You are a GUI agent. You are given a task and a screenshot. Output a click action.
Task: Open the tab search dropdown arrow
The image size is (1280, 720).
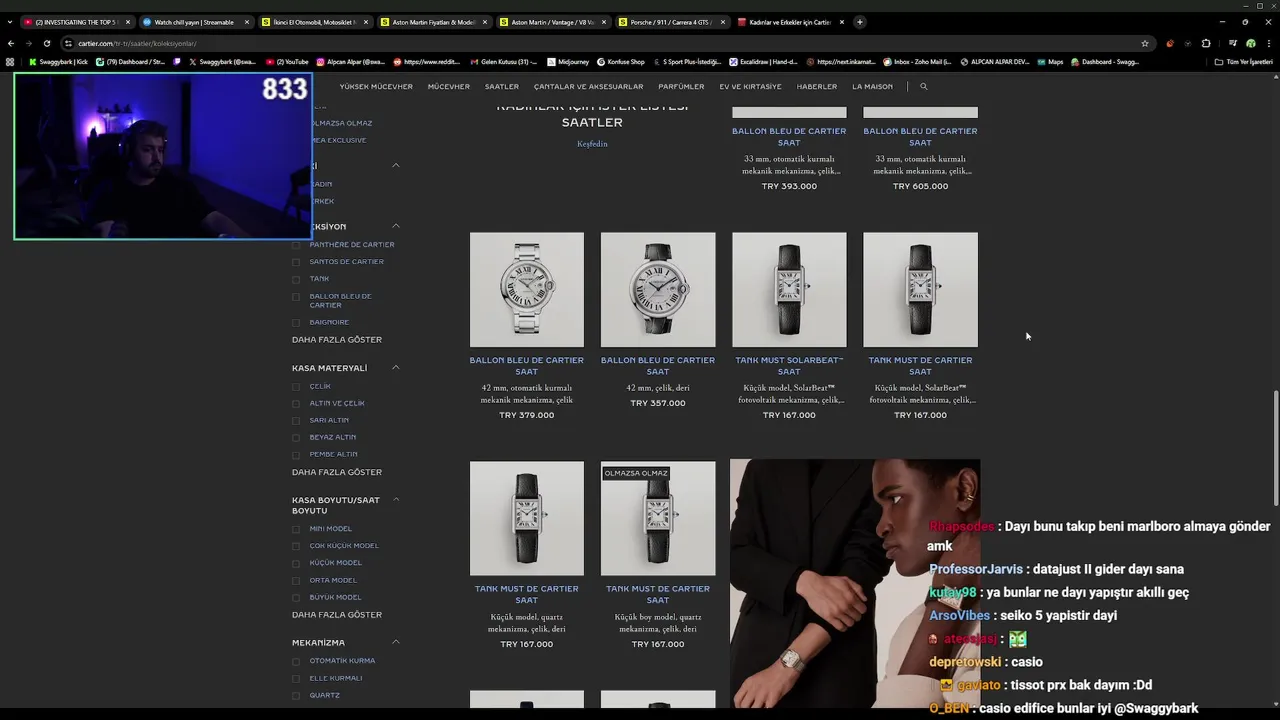[11, 22]
